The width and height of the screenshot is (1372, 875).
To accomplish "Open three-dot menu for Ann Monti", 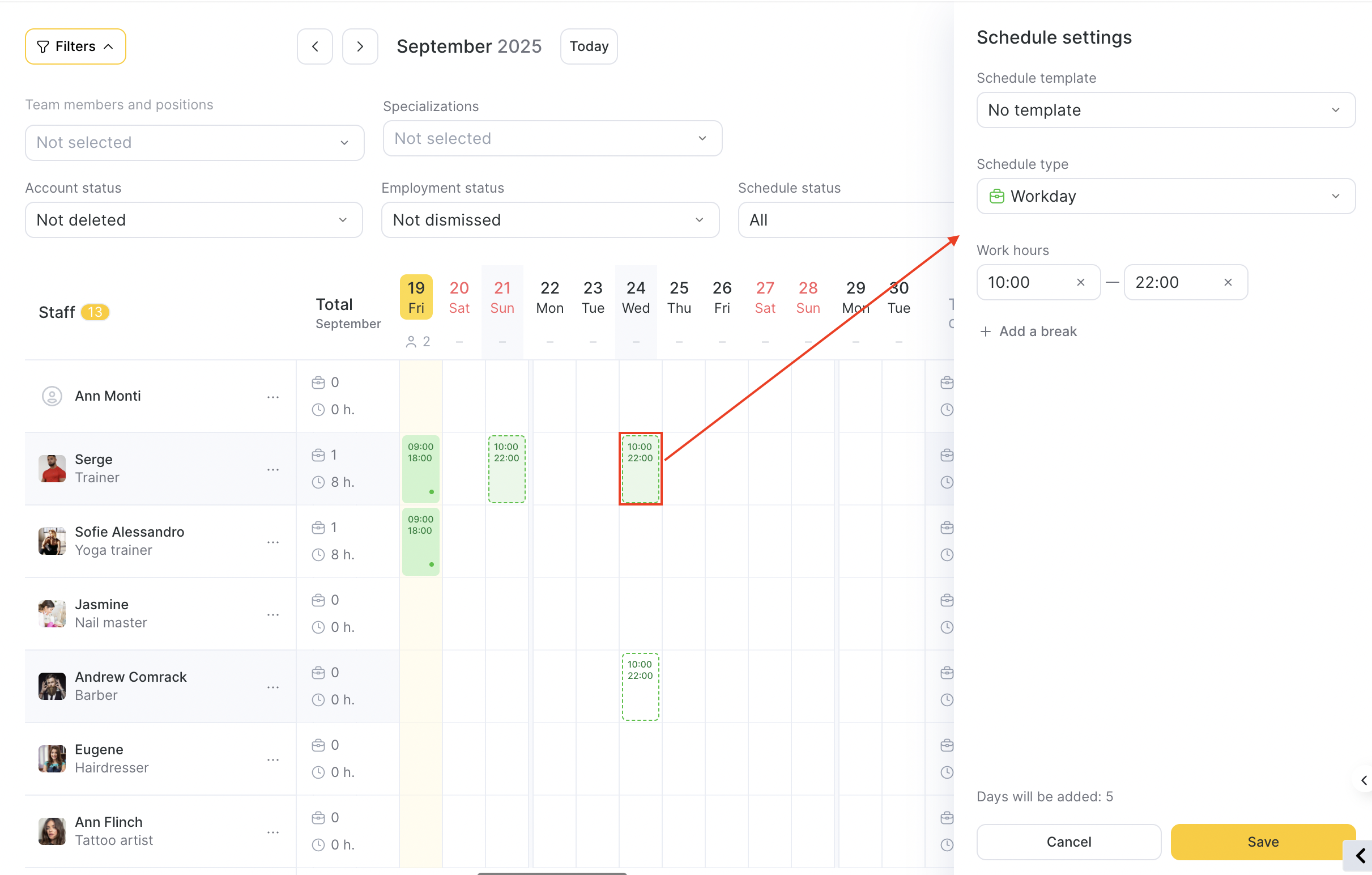I will [x=273, y=397].
